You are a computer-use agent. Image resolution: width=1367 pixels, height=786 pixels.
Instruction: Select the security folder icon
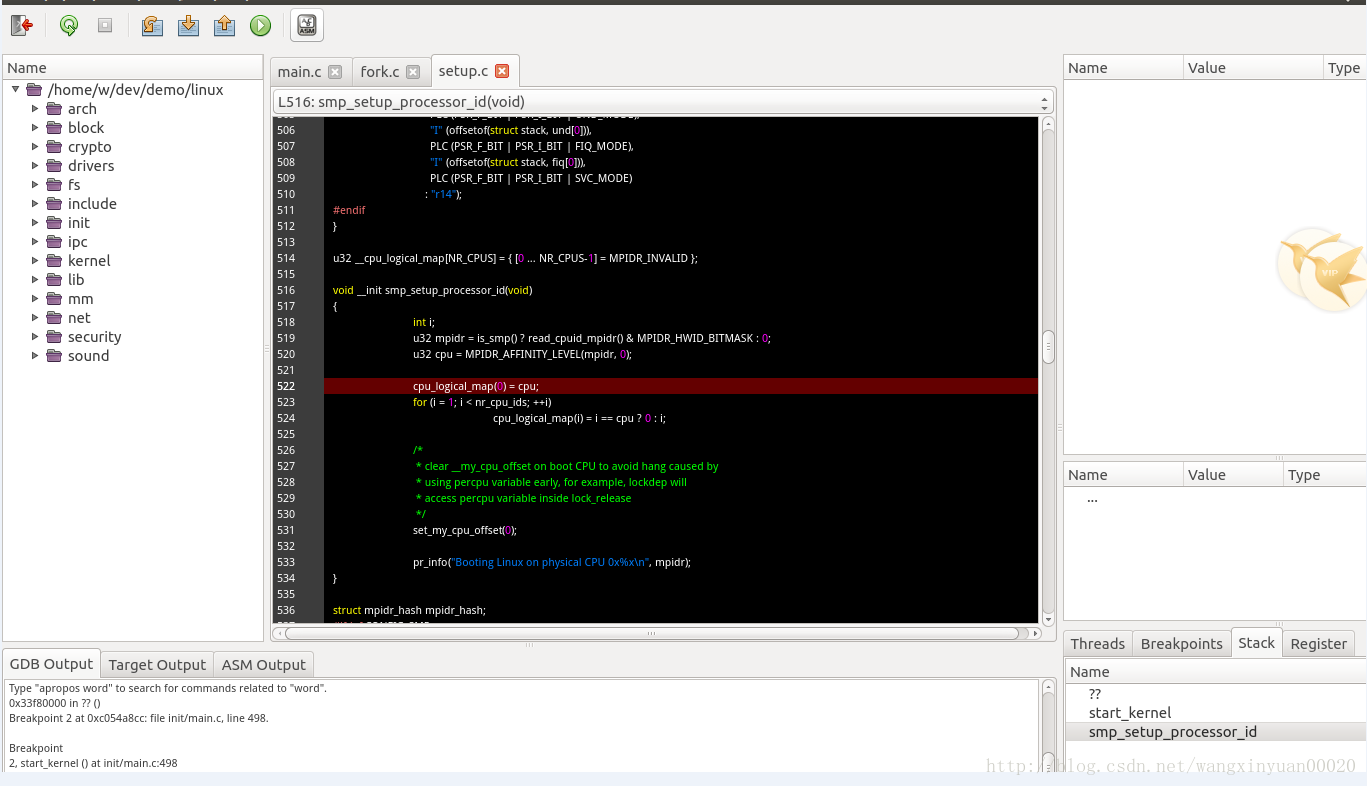[x=54, y=337]
